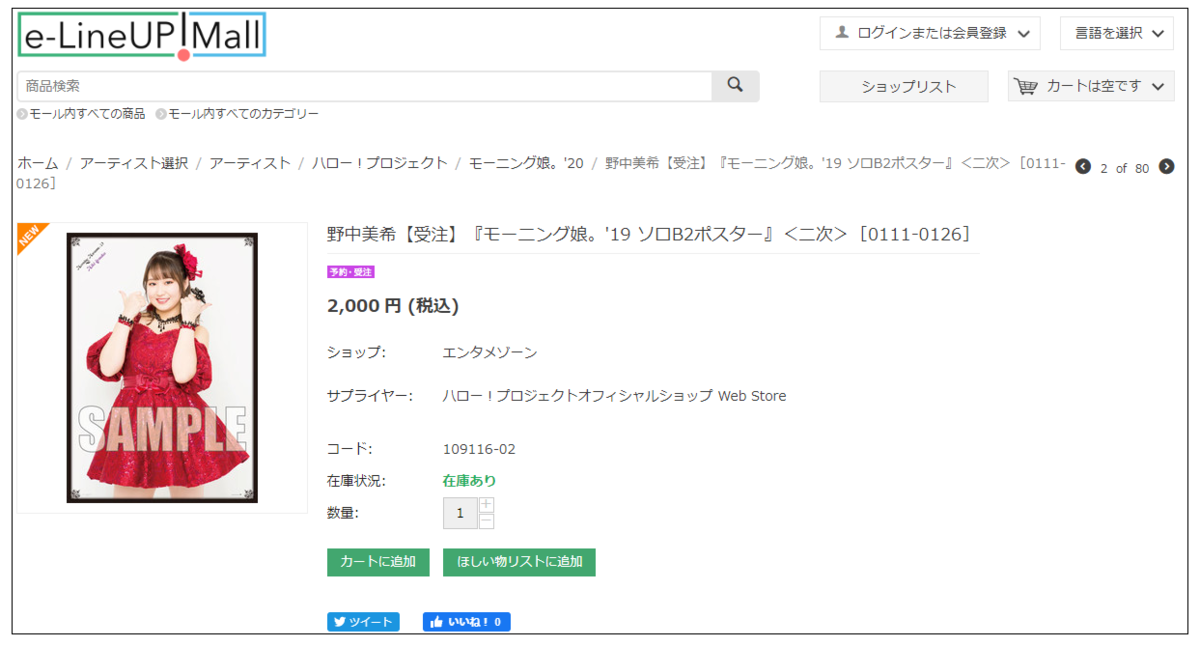This screenshot has height=646, width=1200.
Task: Open 言語を選択 language dropdown
Action: 1117,33
